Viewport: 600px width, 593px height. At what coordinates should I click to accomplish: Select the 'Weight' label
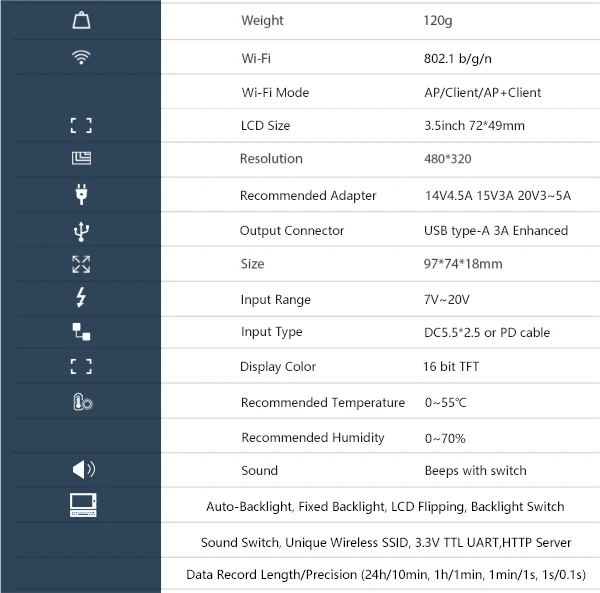262,20
